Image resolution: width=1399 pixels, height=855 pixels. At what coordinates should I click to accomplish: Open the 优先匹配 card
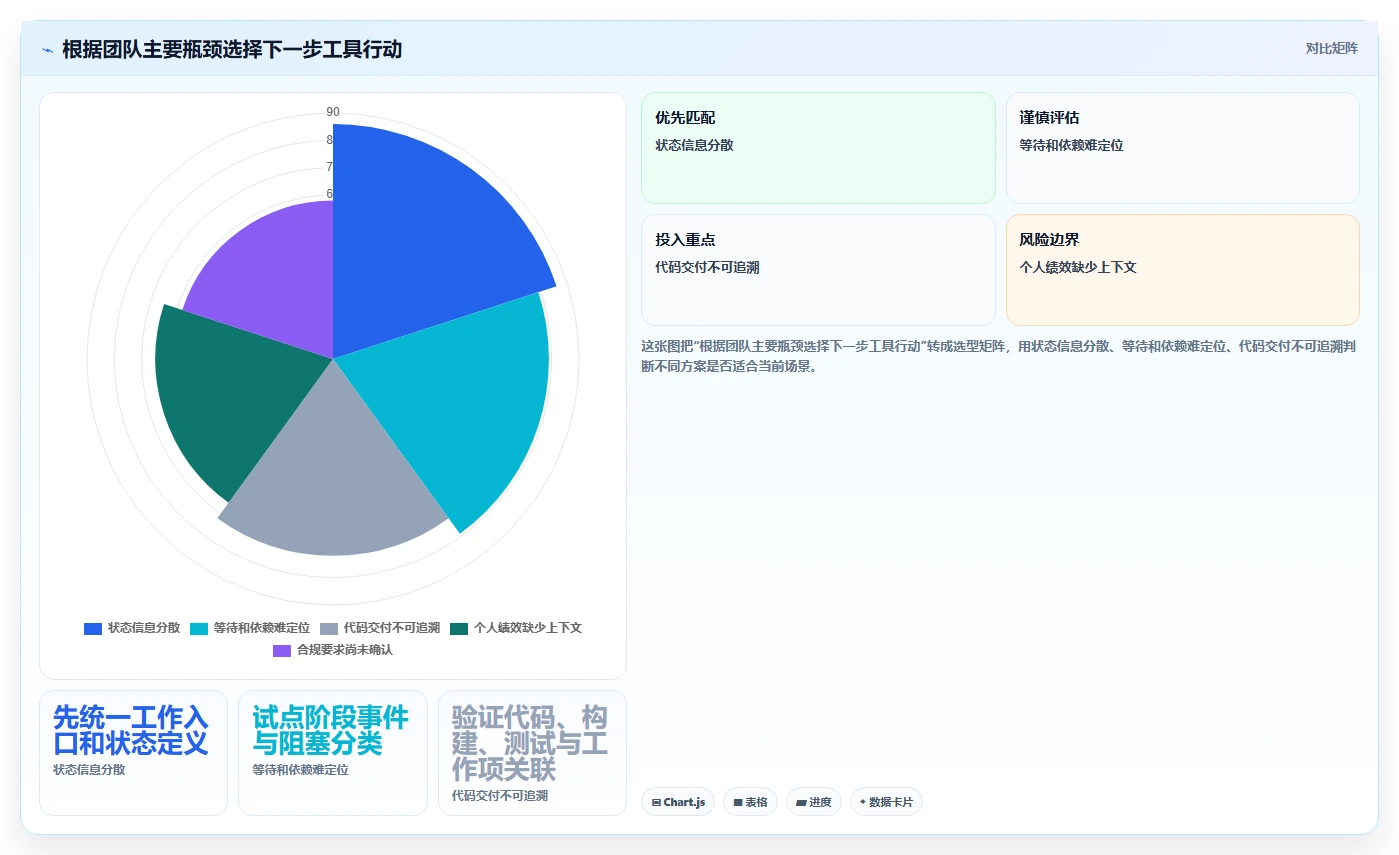(818, 148)
